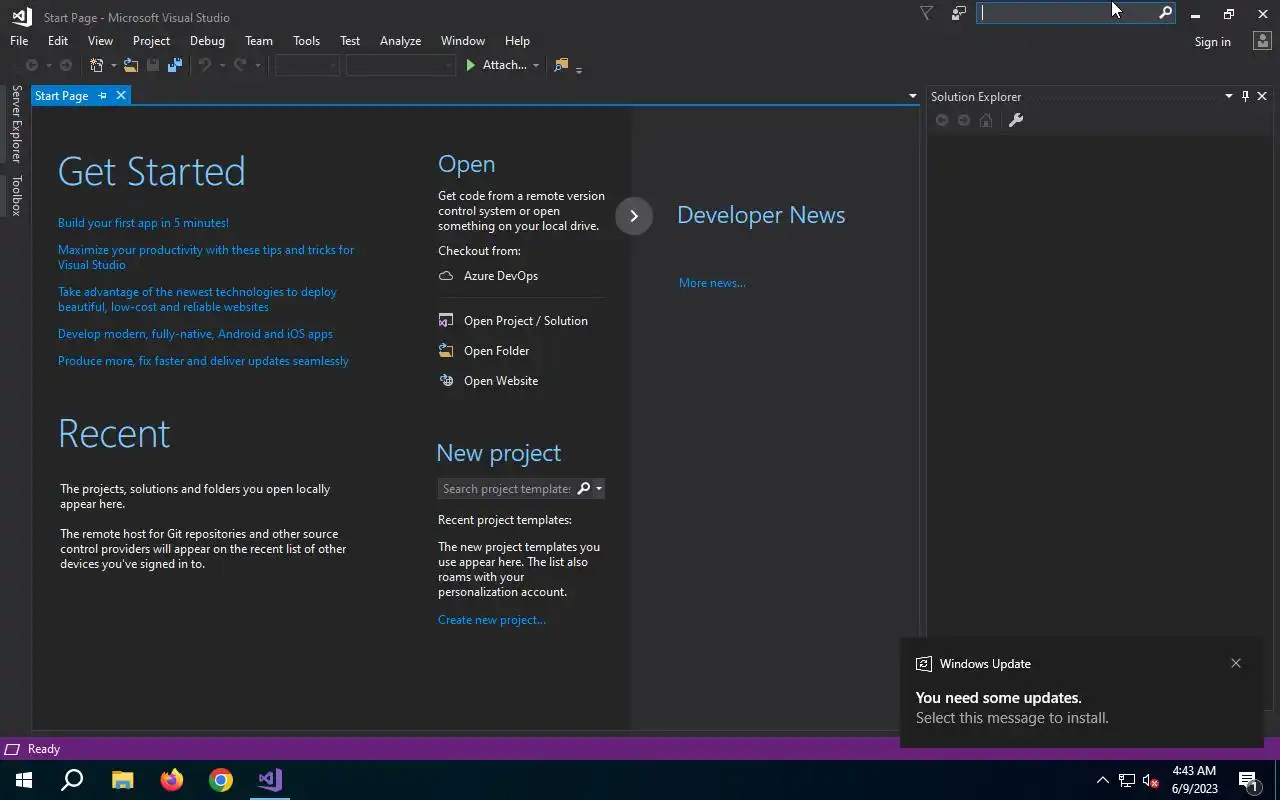Open the Tools menu
1280x800 pixels.
306,41
